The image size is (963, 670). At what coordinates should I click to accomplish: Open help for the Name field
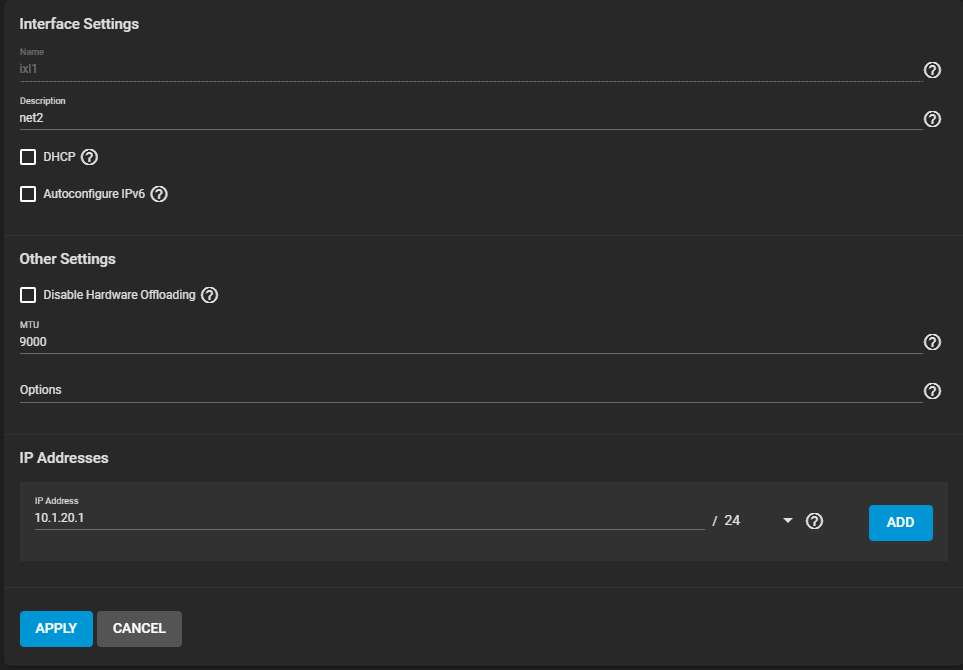click(932, 70)
